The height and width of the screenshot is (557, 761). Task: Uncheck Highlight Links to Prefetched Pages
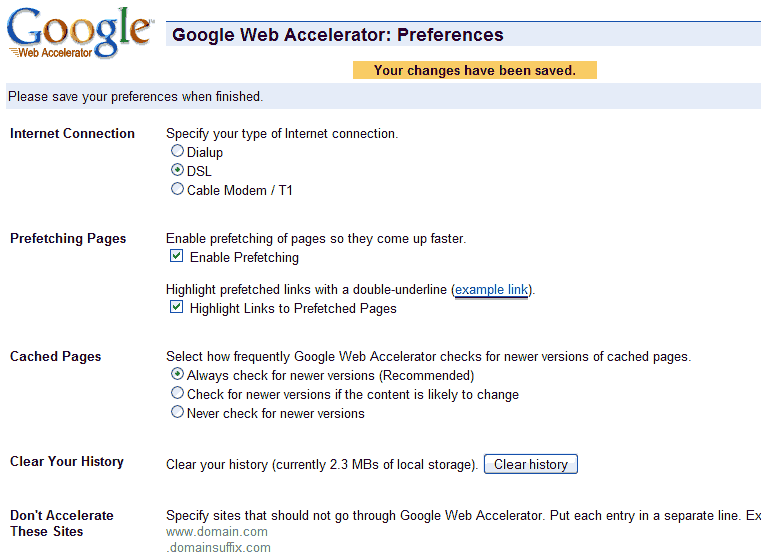177,308
